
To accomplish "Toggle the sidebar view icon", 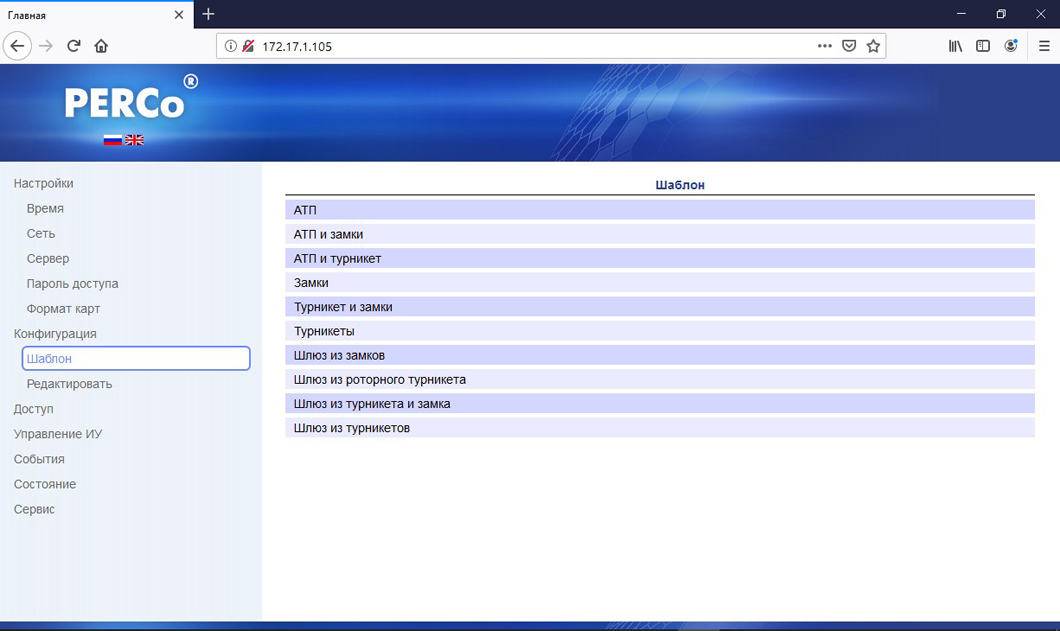I will click(x=983, y=46).
